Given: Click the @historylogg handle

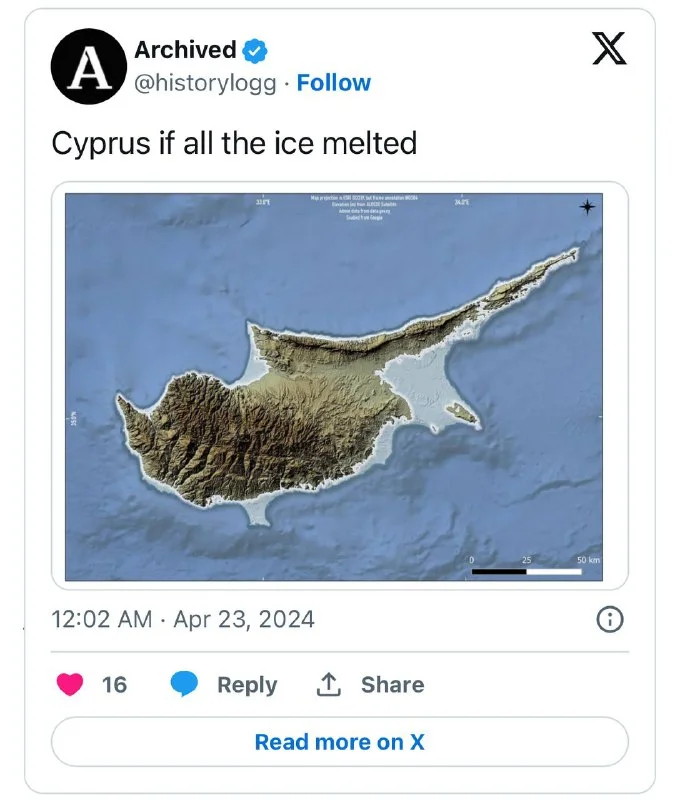Looking at the screenshot, I should (x=205, y=83).
